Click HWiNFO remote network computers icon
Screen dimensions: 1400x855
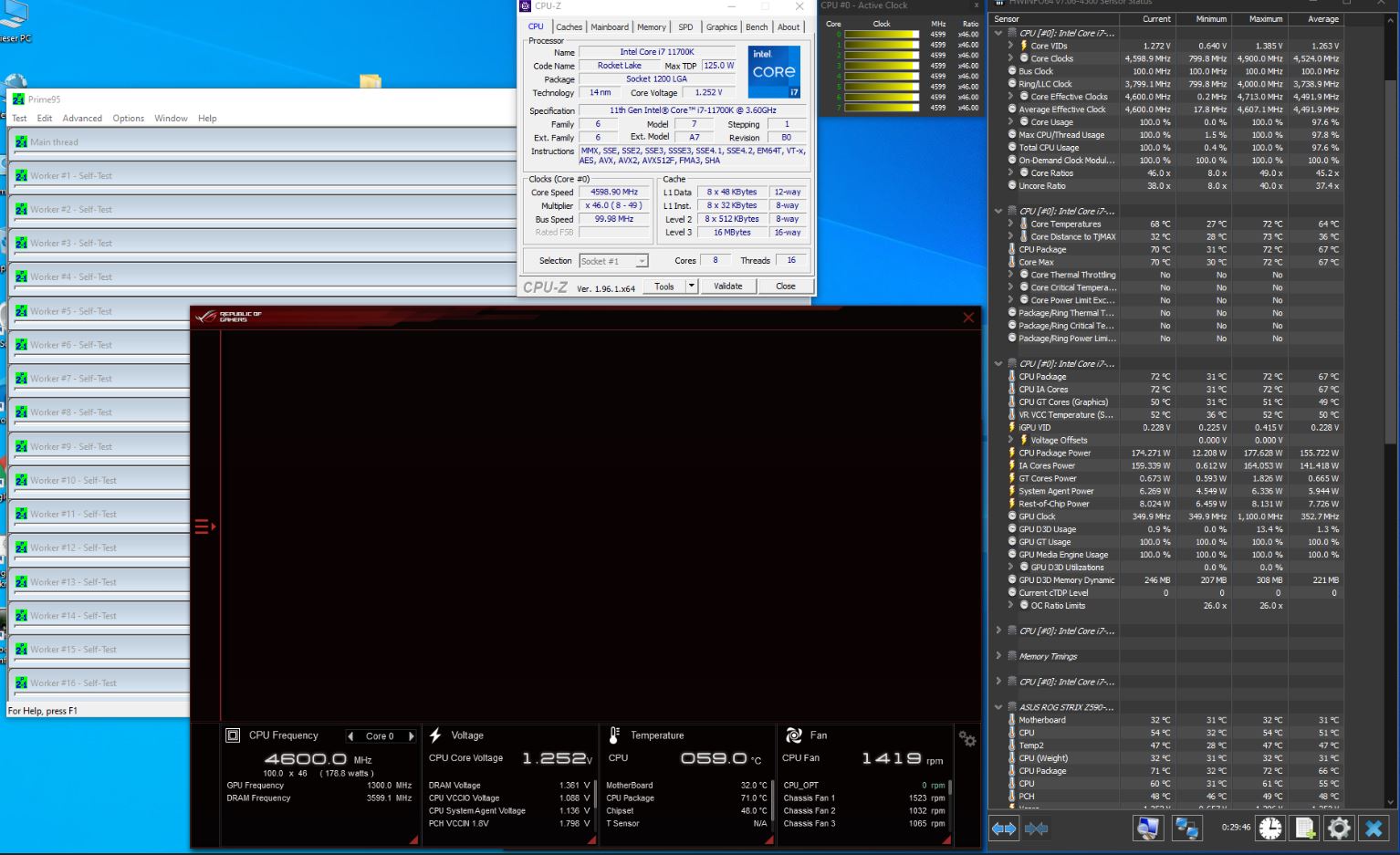pos(1186,828)
